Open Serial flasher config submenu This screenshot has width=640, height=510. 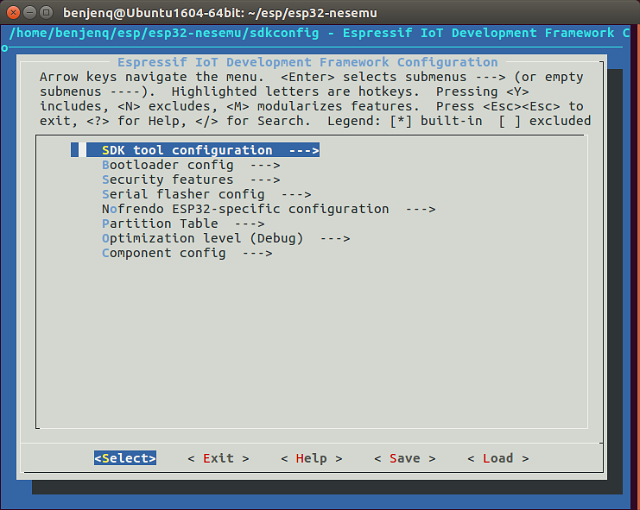[x=207, y=194]
